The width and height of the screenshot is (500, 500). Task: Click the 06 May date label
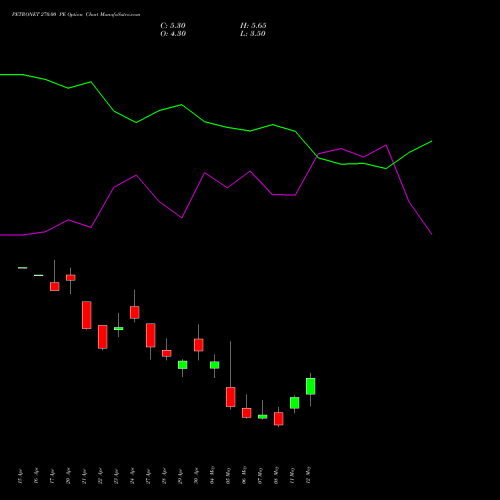tap(244, 475)
